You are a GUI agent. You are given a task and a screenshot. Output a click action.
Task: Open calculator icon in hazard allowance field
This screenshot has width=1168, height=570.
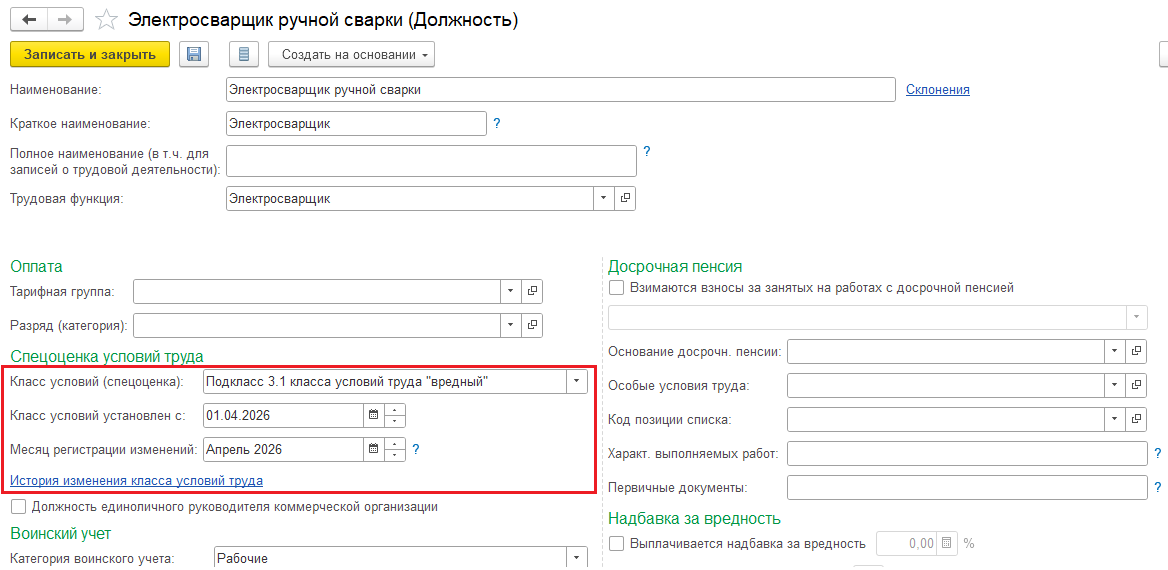947,544
